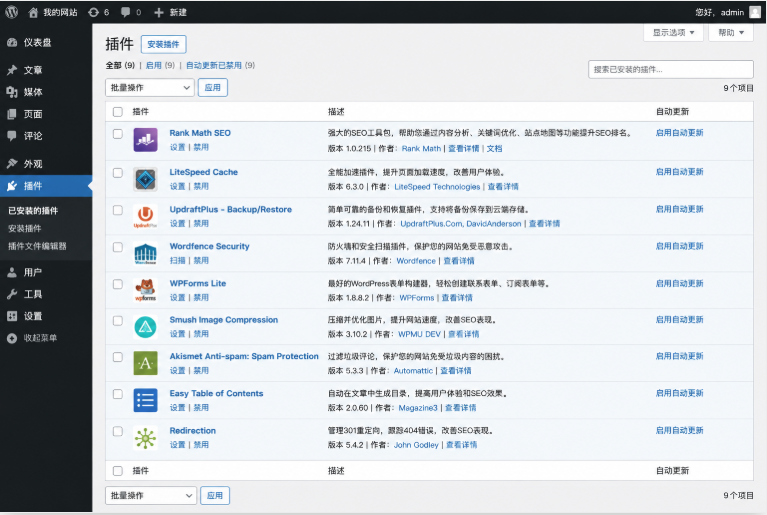Click the 用户 user icon in sidebar
767x515 pixels.
coord(12,272)
